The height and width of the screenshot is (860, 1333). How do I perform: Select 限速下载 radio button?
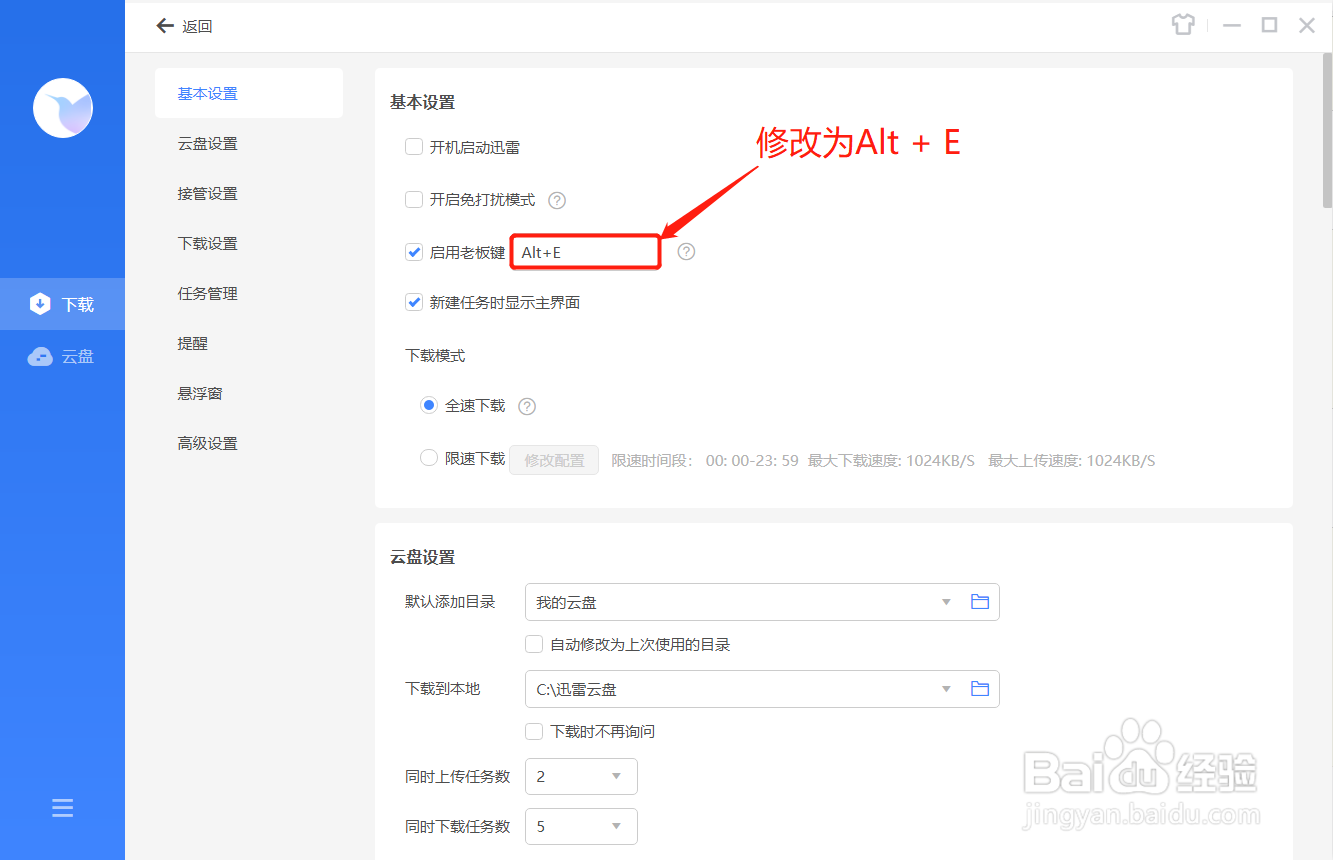(x=429, y=458)
